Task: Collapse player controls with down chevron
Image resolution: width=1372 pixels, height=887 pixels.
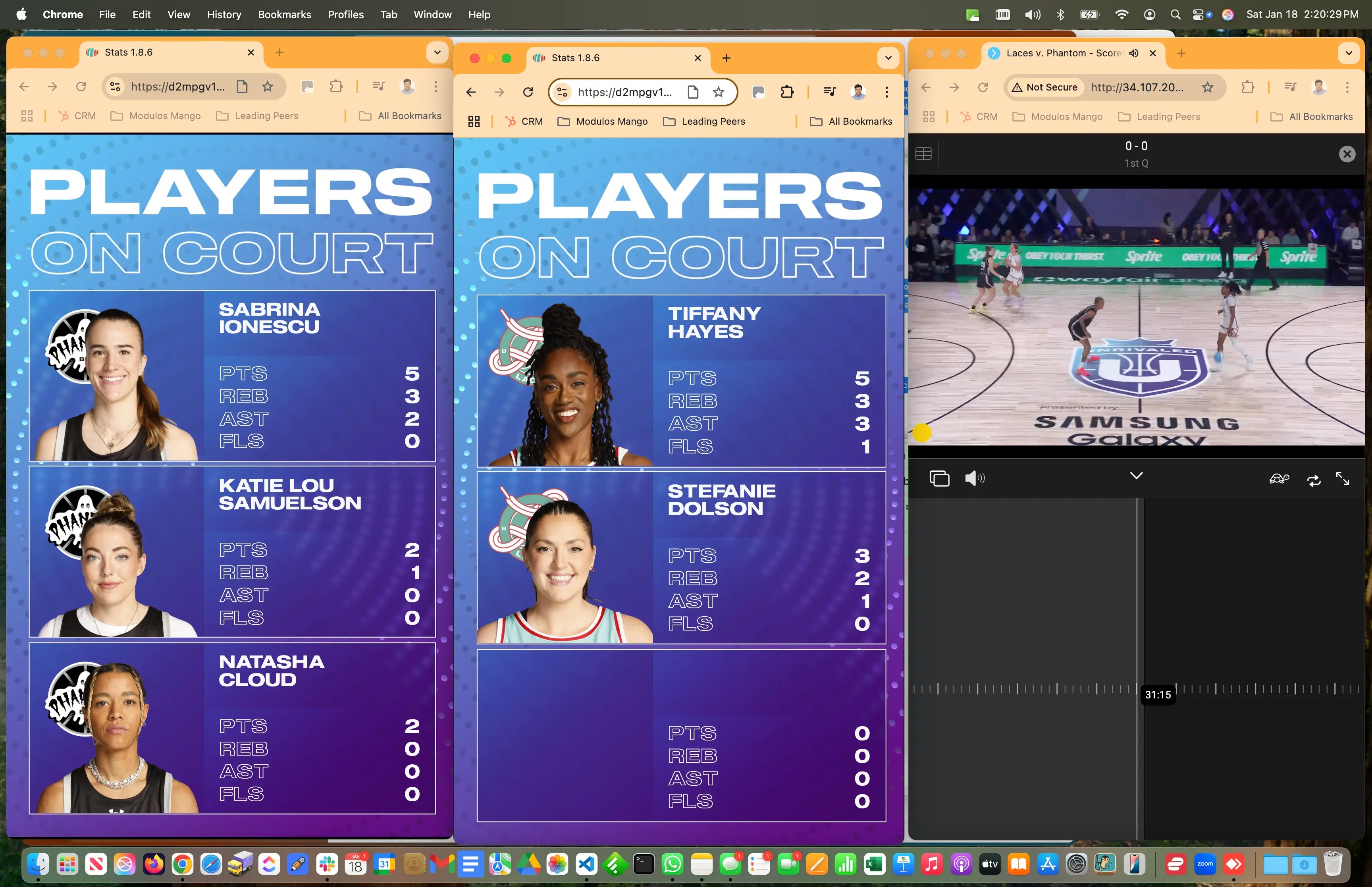Action: [x=1136, y=476]
